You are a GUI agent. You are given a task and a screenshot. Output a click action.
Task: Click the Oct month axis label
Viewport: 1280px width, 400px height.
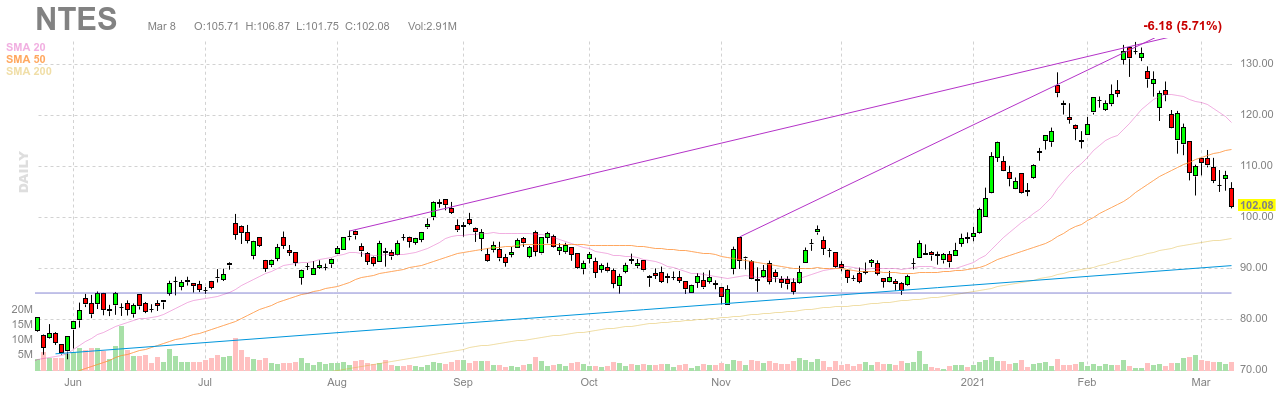589,382
